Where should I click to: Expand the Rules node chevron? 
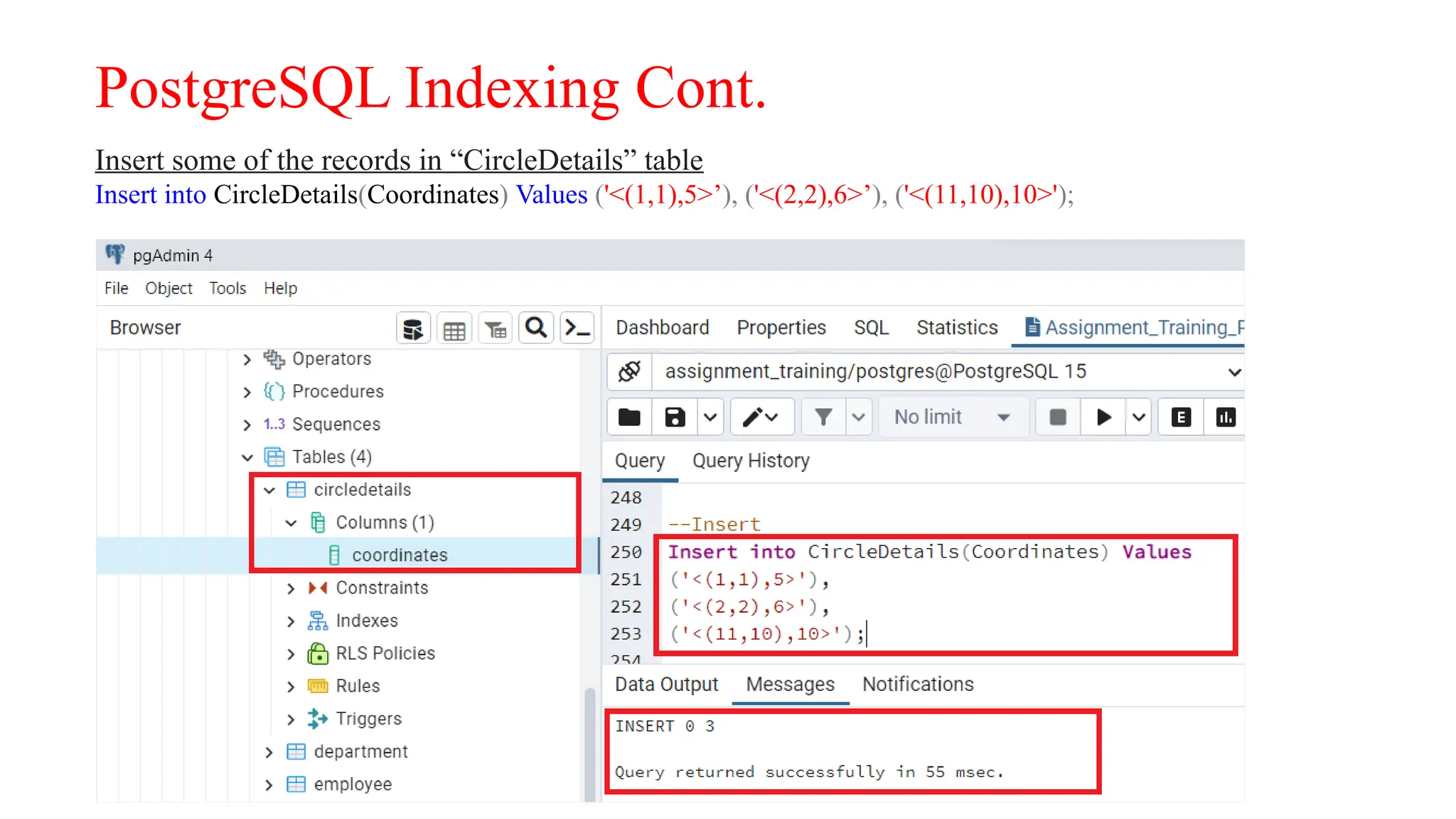tap(291, 687)
